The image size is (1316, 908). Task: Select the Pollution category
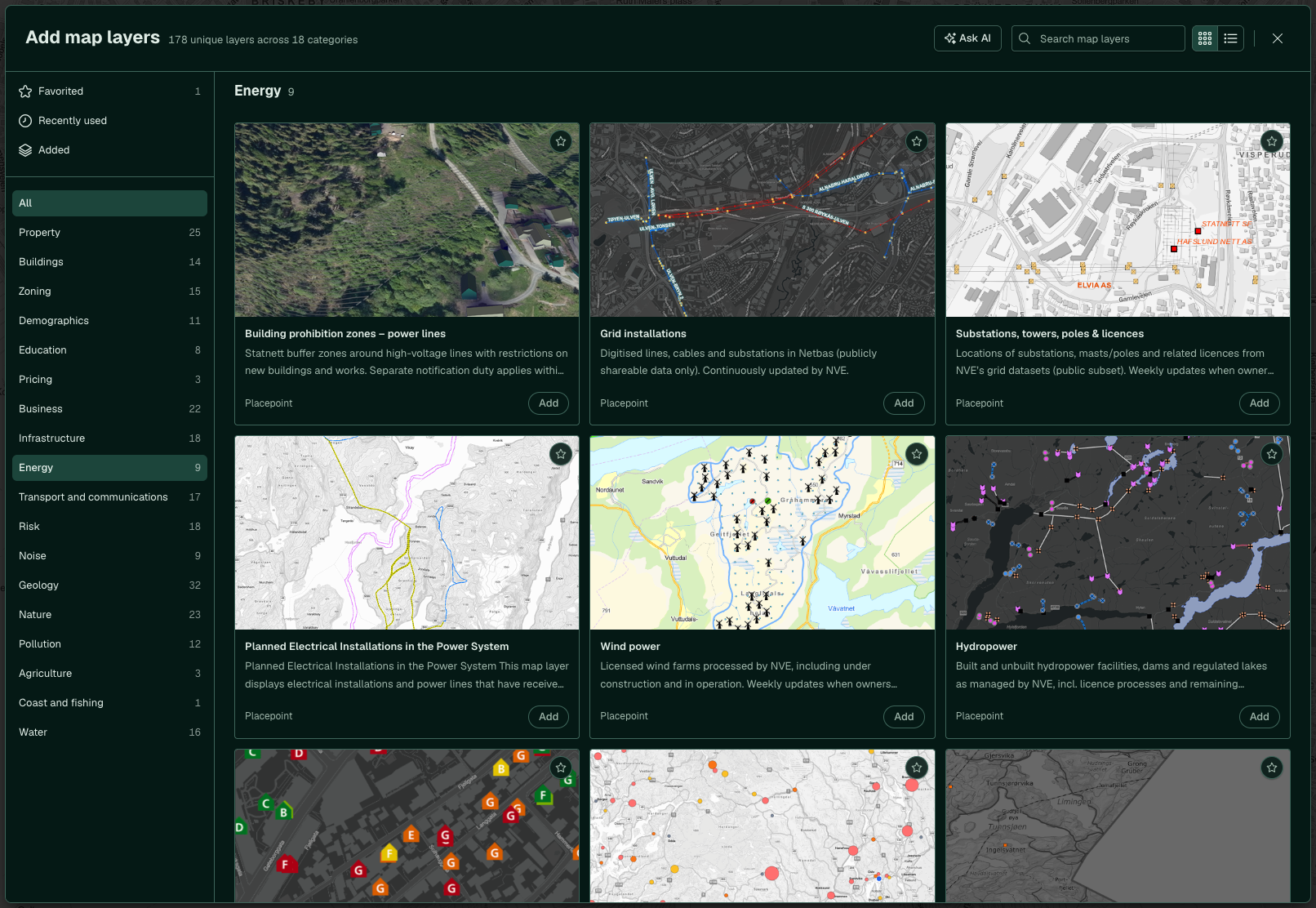[109, 644]
